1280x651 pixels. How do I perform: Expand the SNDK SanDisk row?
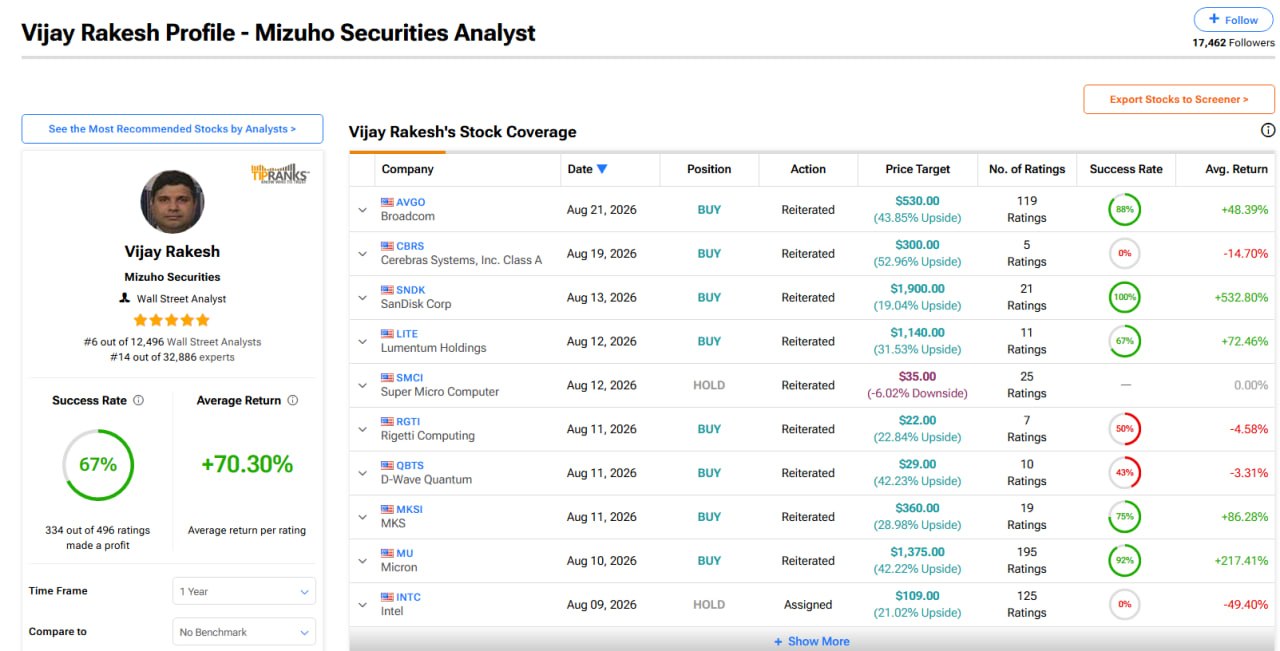(x=363, y=298)
